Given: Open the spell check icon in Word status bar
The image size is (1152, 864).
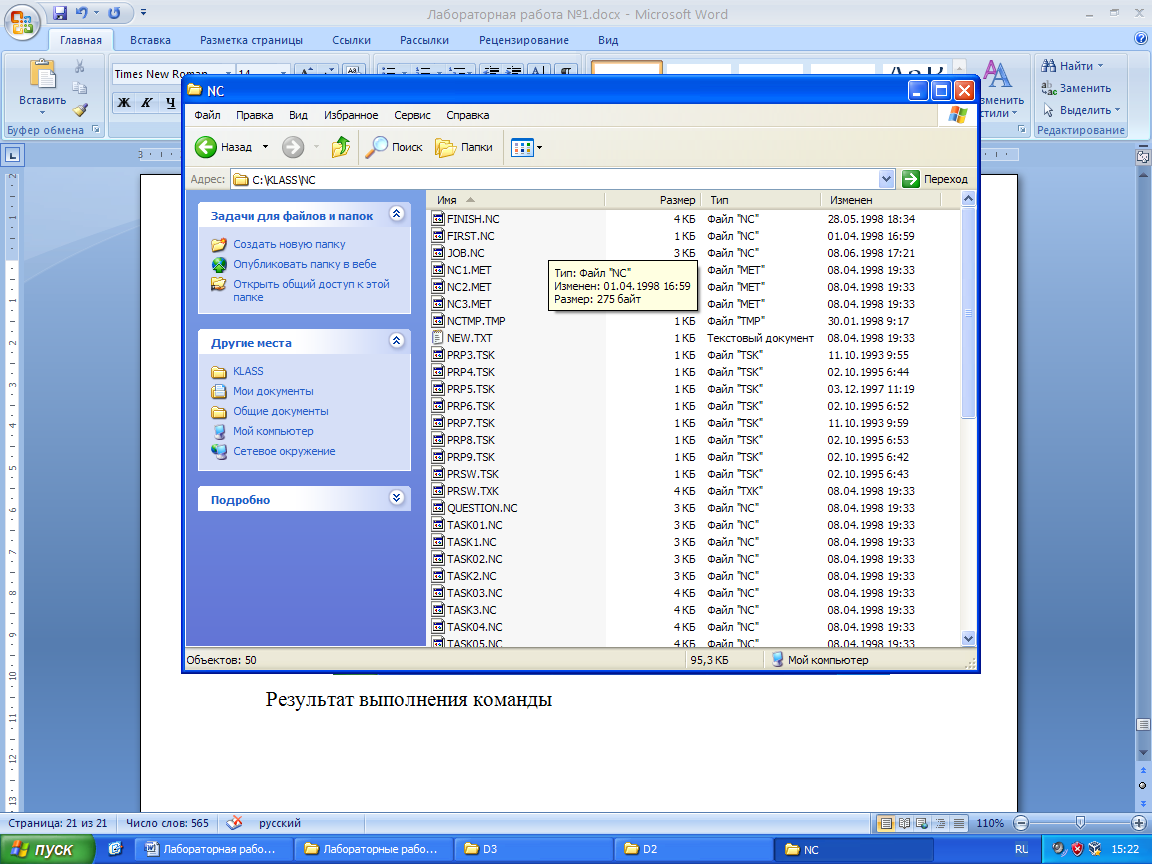Looking at the screenshot, I should tap(234, 823).
